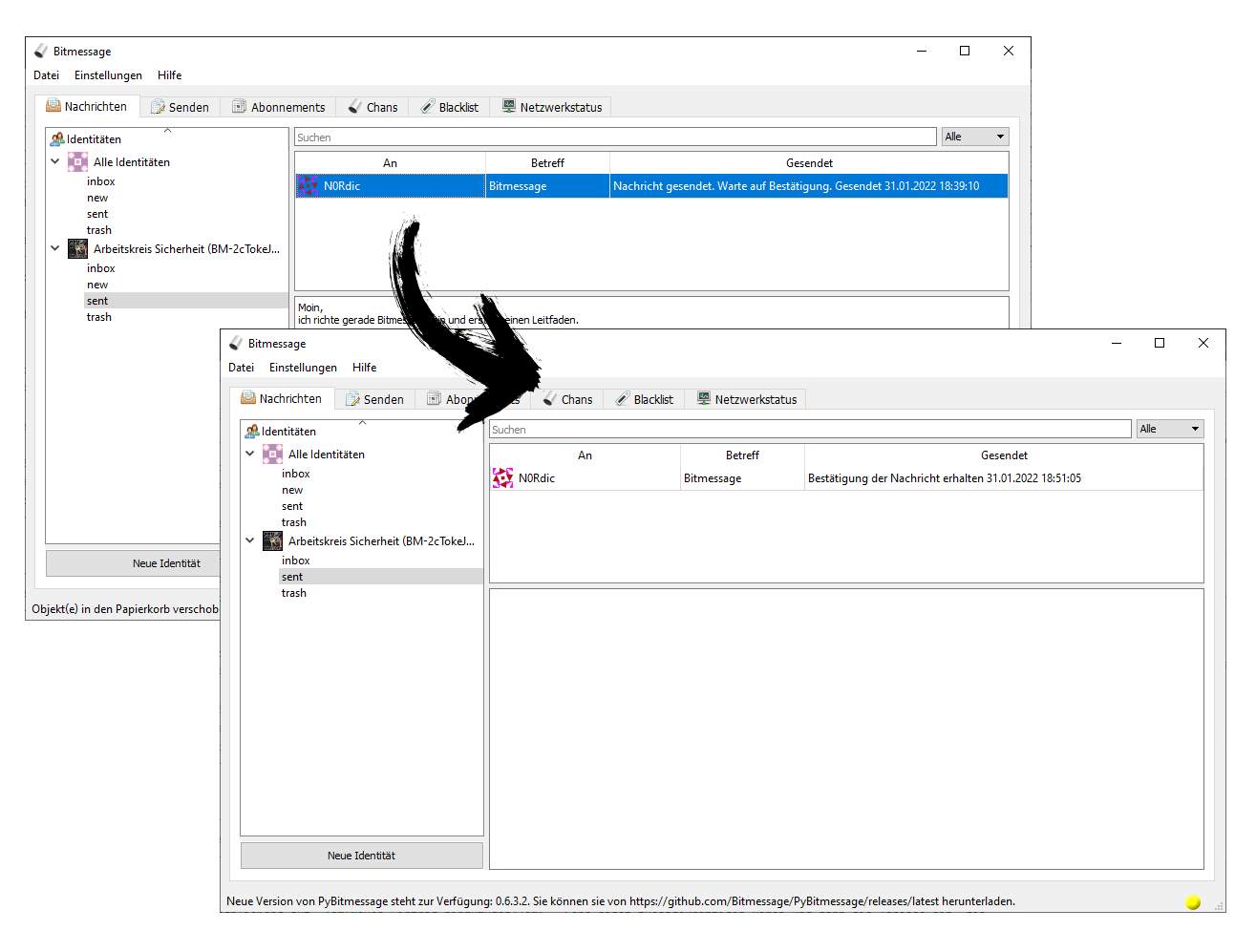This screenshot has width=1256, height=952.
Task: Switch to Chans tab in front window
Action: point(567,400)
